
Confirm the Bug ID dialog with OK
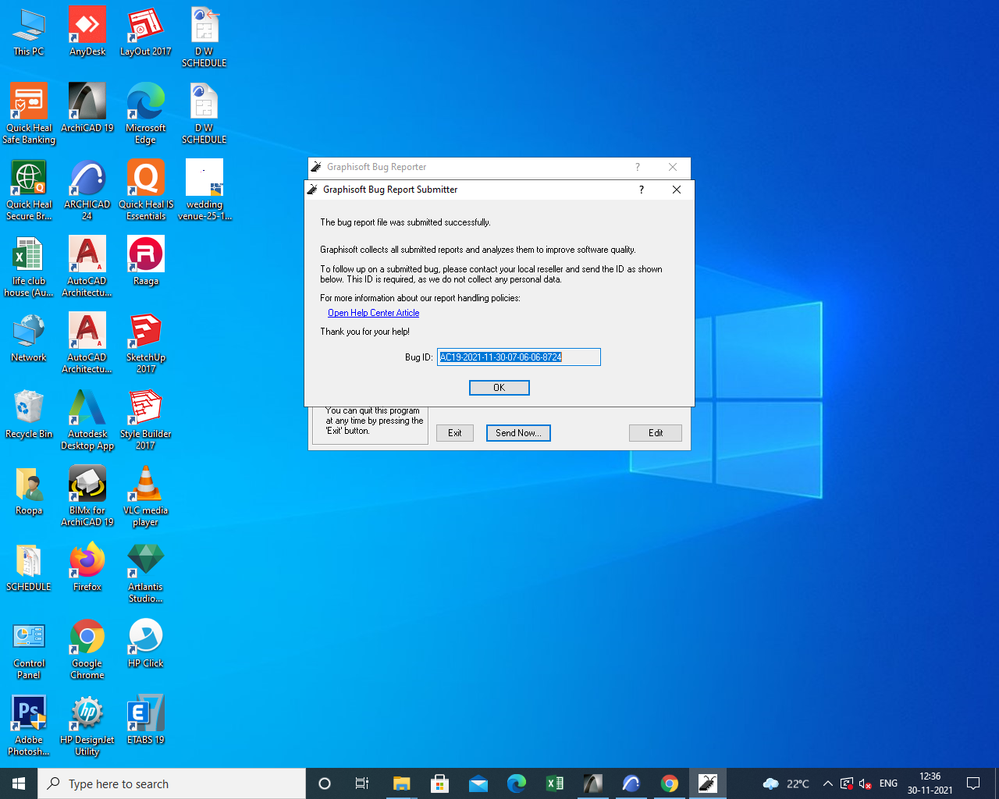[x=499, y=387]
